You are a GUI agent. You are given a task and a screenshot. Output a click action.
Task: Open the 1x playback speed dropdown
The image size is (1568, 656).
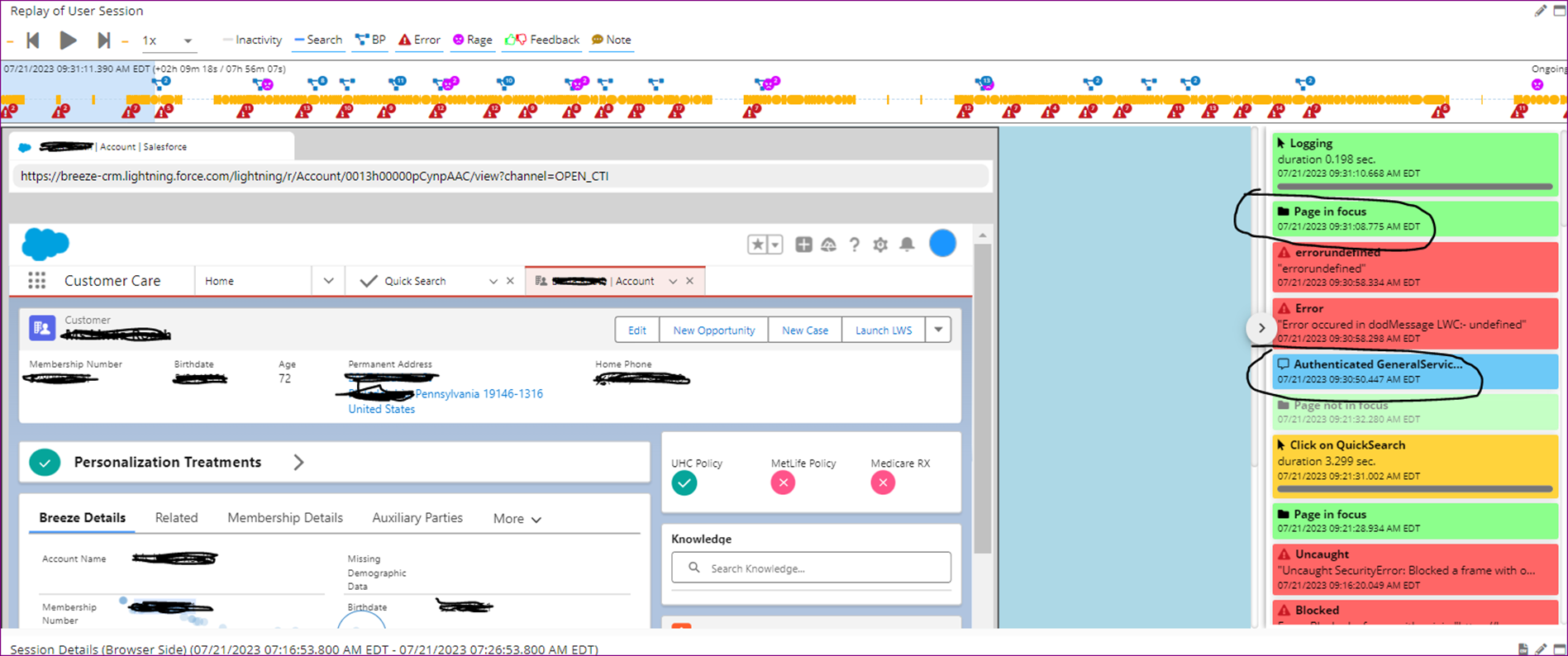tap(167, 40)
